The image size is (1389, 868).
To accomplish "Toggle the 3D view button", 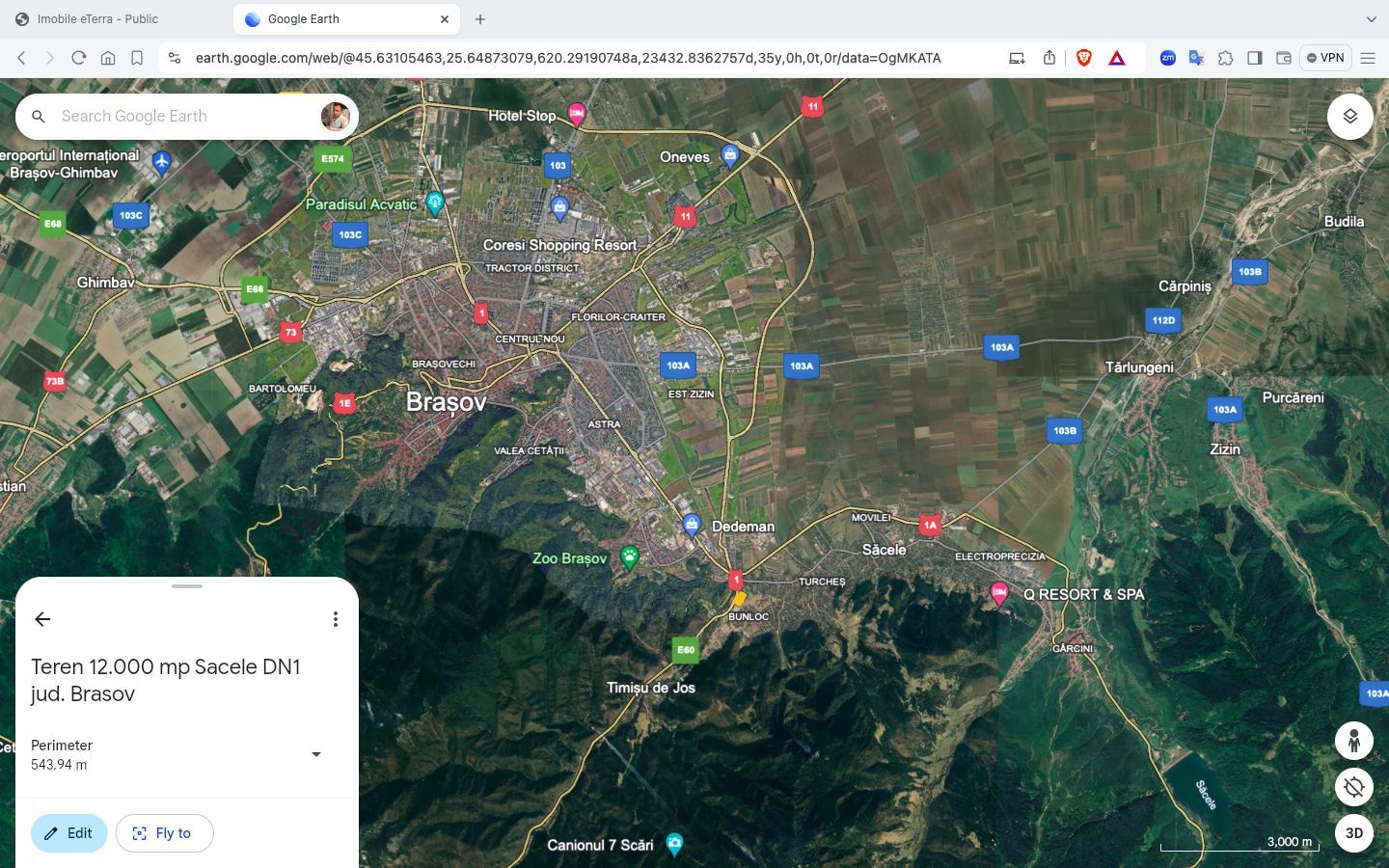I will pos(1353,833).
